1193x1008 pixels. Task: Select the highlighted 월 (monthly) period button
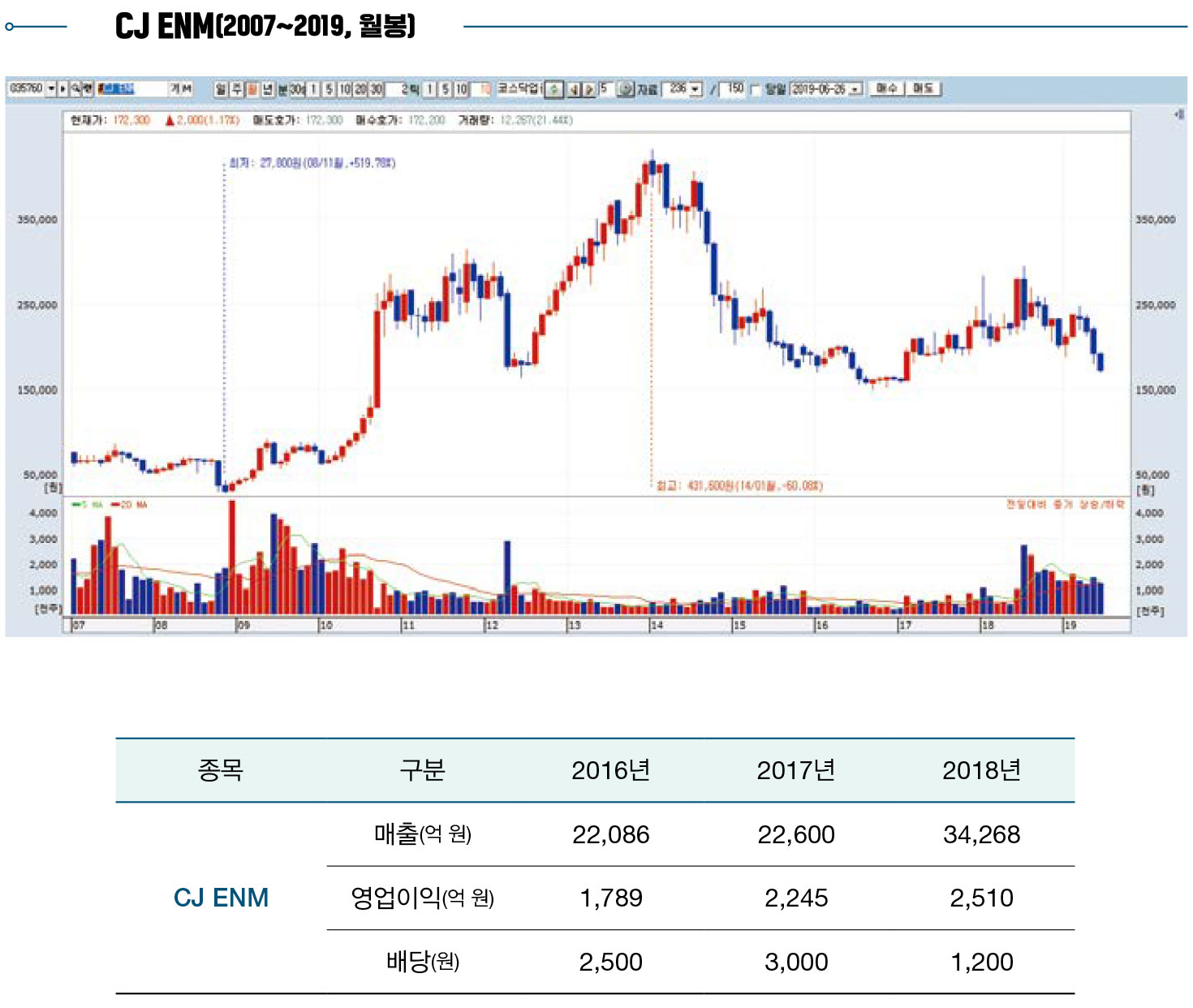click(252, 89)
